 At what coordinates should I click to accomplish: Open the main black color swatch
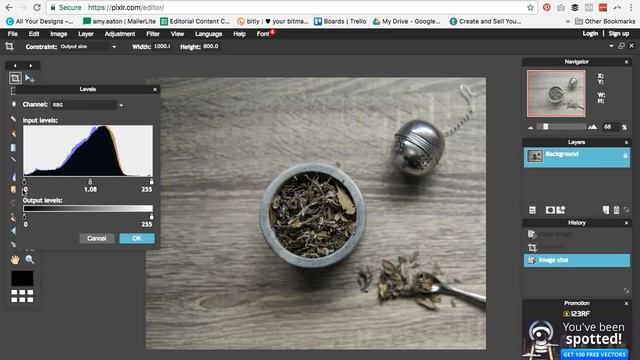coord(22,278)
